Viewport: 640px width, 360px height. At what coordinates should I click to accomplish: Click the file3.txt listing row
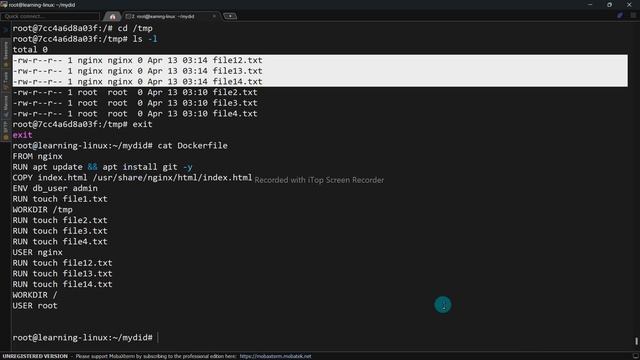click(135, 103)
